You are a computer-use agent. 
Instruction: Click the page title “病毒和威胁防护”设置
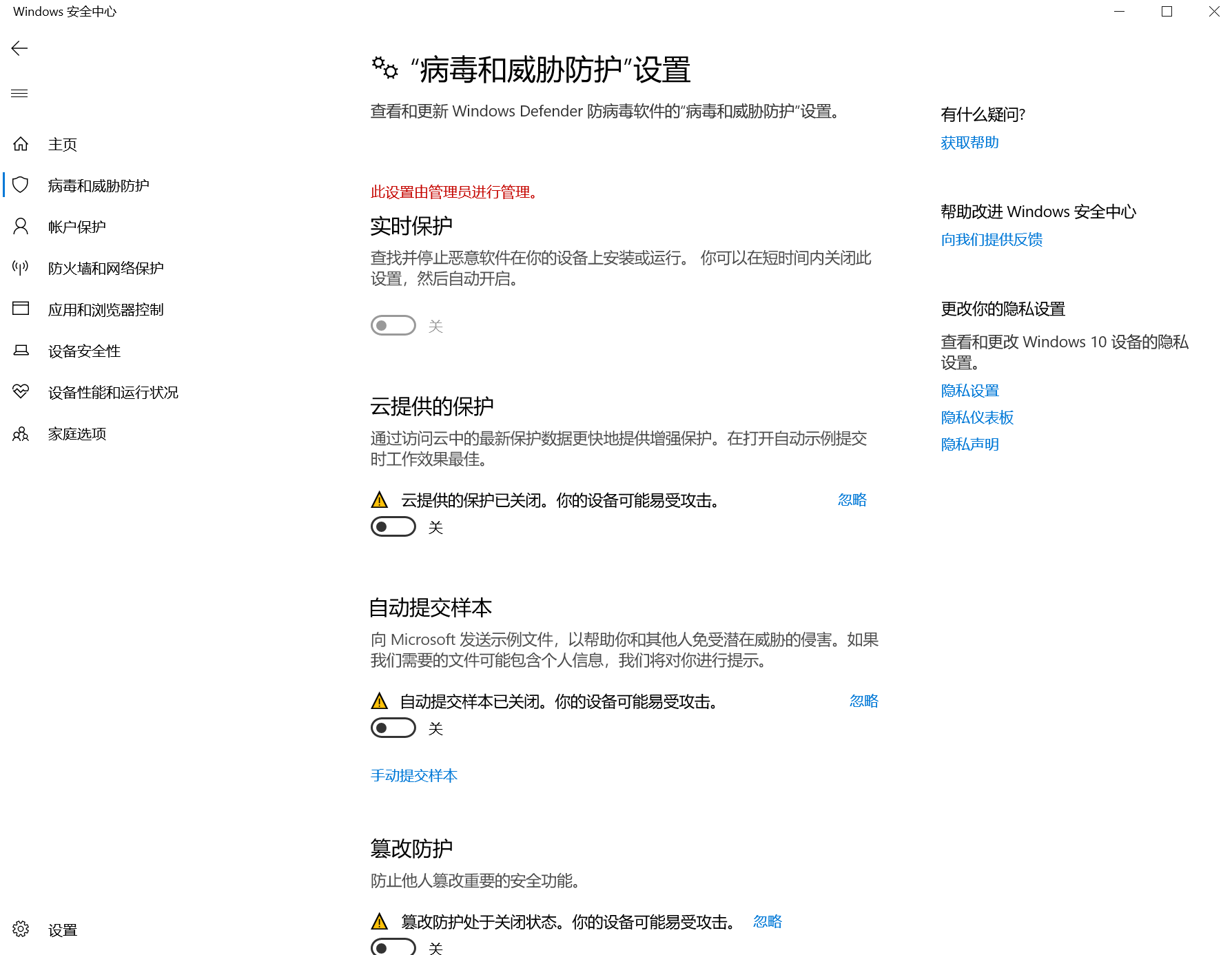[551, 70]
